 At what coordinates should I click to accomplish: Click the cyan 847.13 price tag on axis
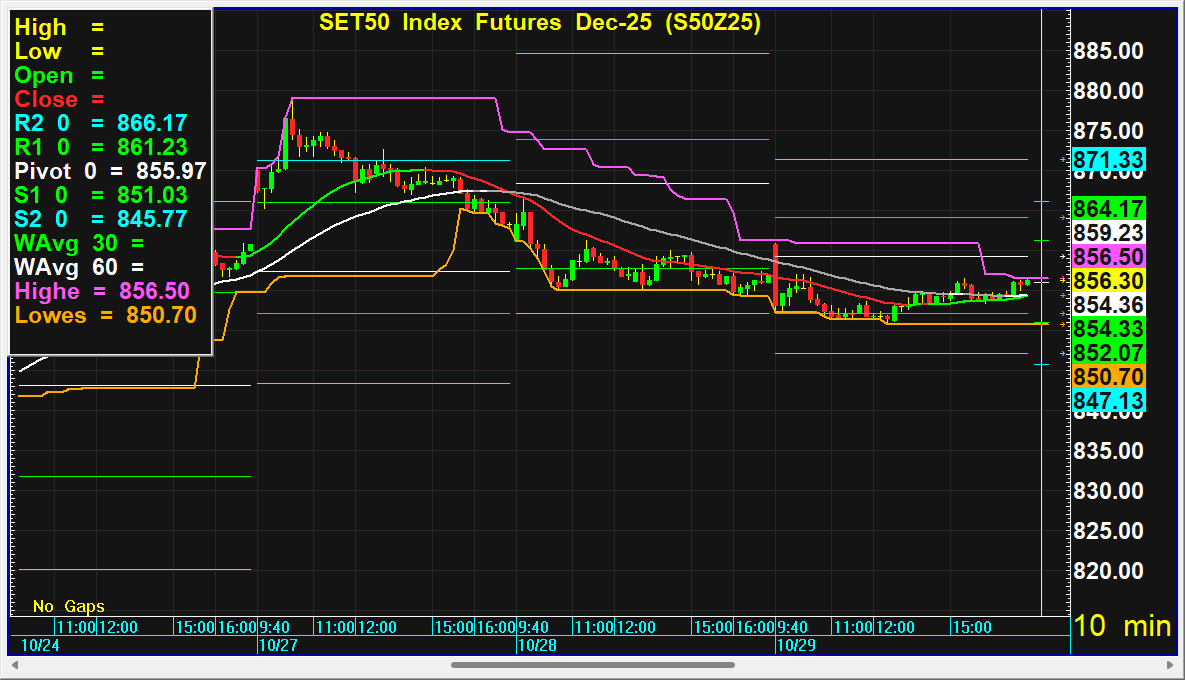(x=1108, y=401)
